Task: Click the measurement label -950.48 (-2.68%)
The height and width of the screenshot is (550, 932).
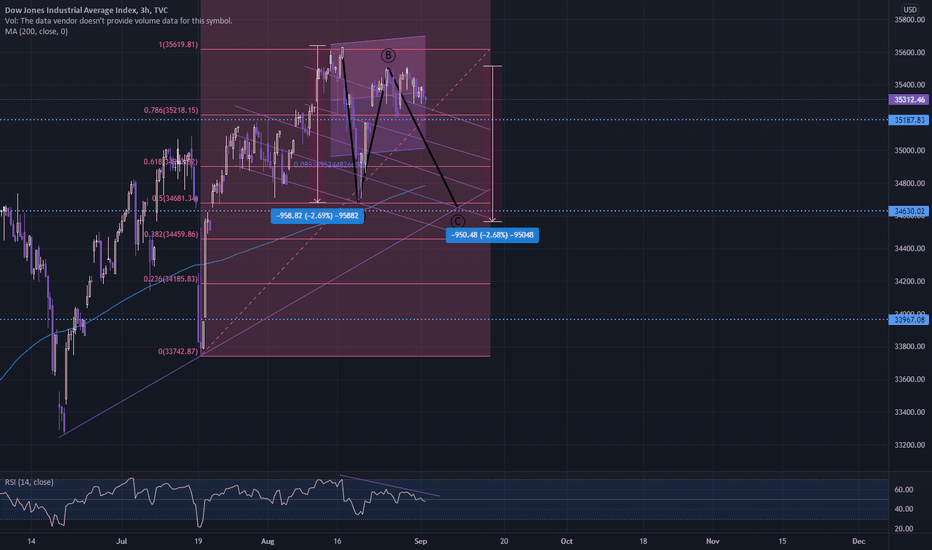Action: 492,235
